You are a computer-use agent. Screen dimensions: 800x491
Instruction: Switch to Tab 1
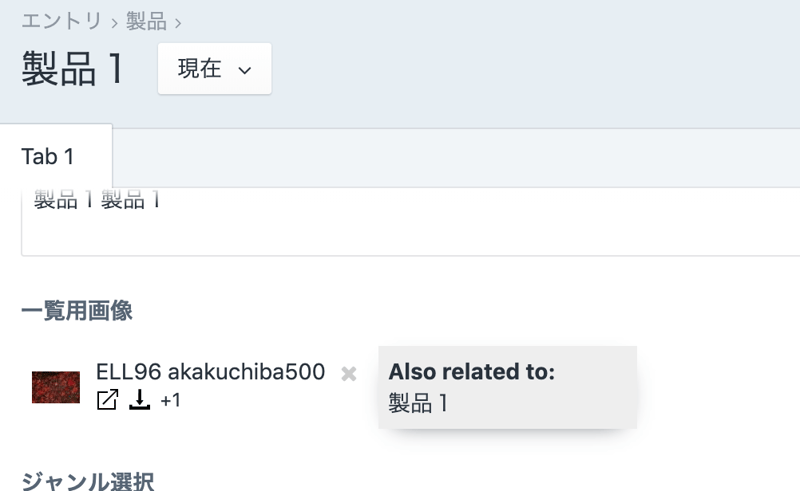pos(48,156)
